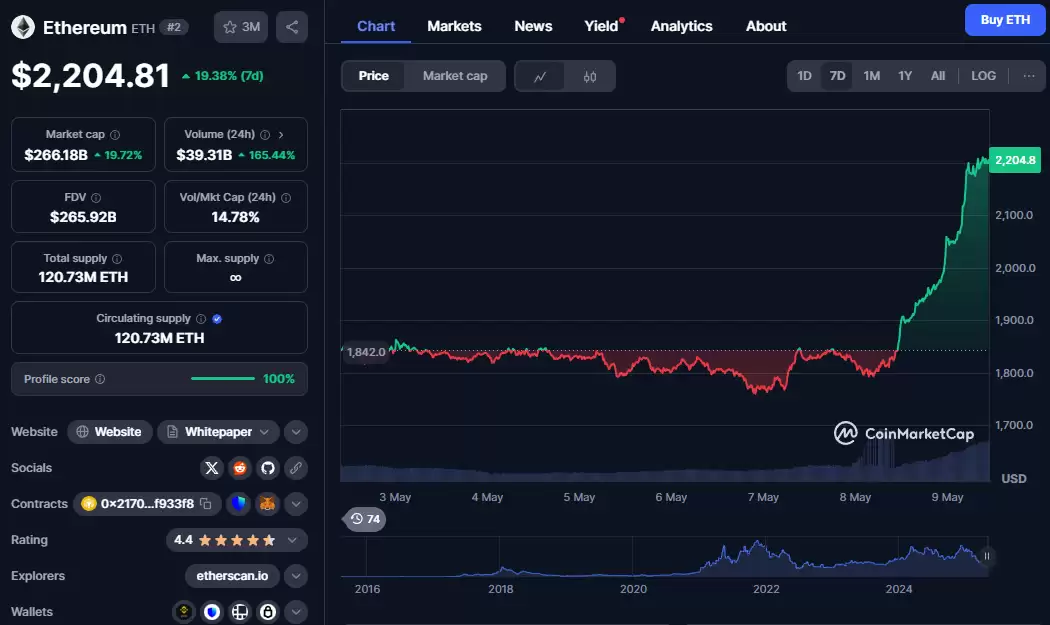Toggle LOG scale on chart
Screen dimensions: 1050x625
[x=983, y=76]
